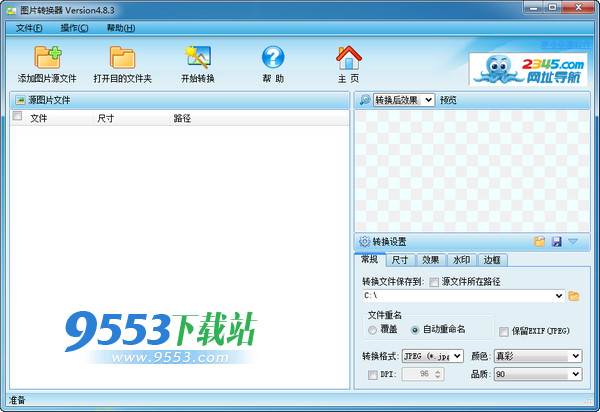Click the status bar text 准备
This screenshot has height=412, width=600.
coord(17,401)
